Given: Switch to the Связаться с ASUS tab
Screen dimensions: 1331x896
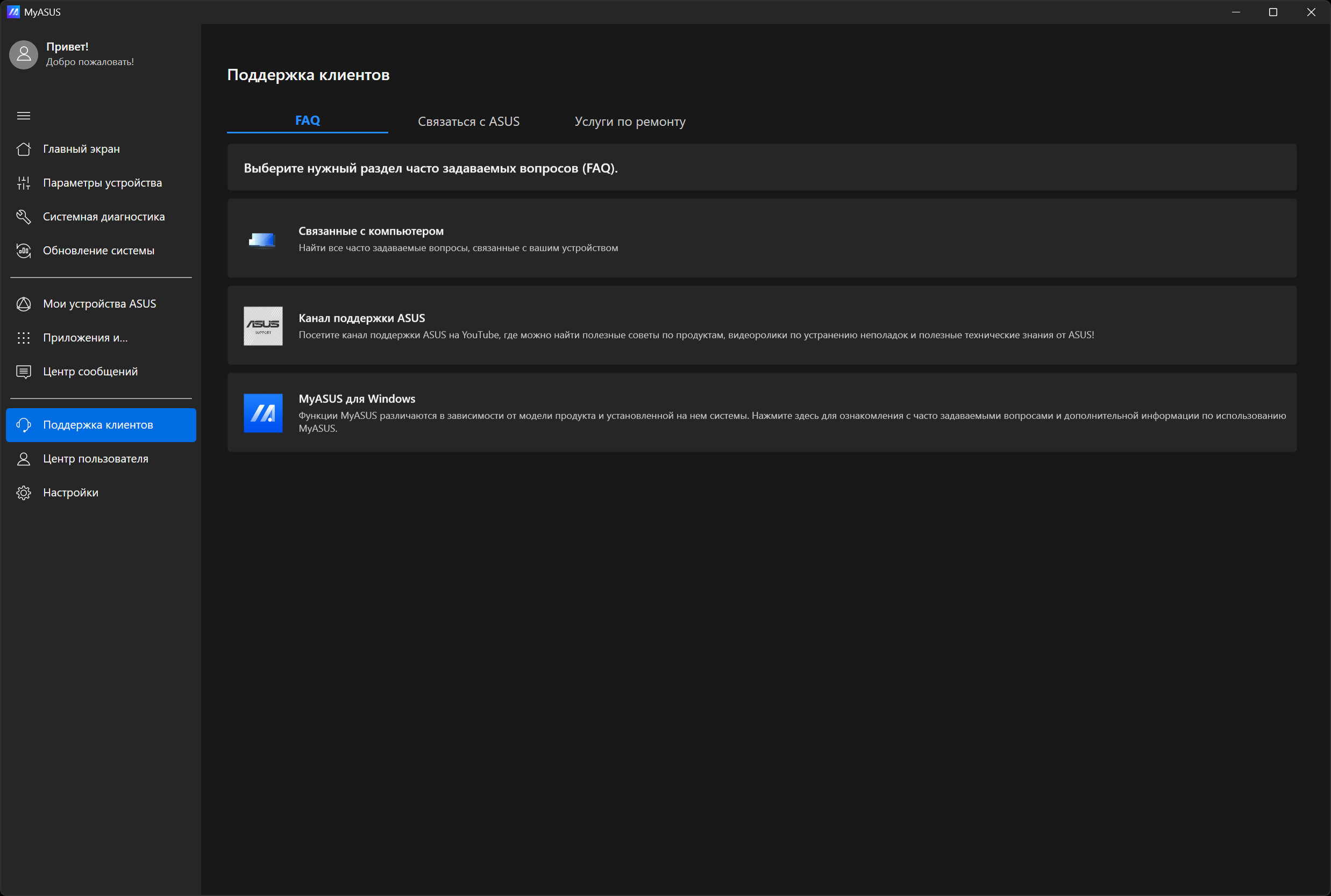Looking at the screenshot, I should coord(468,122).
